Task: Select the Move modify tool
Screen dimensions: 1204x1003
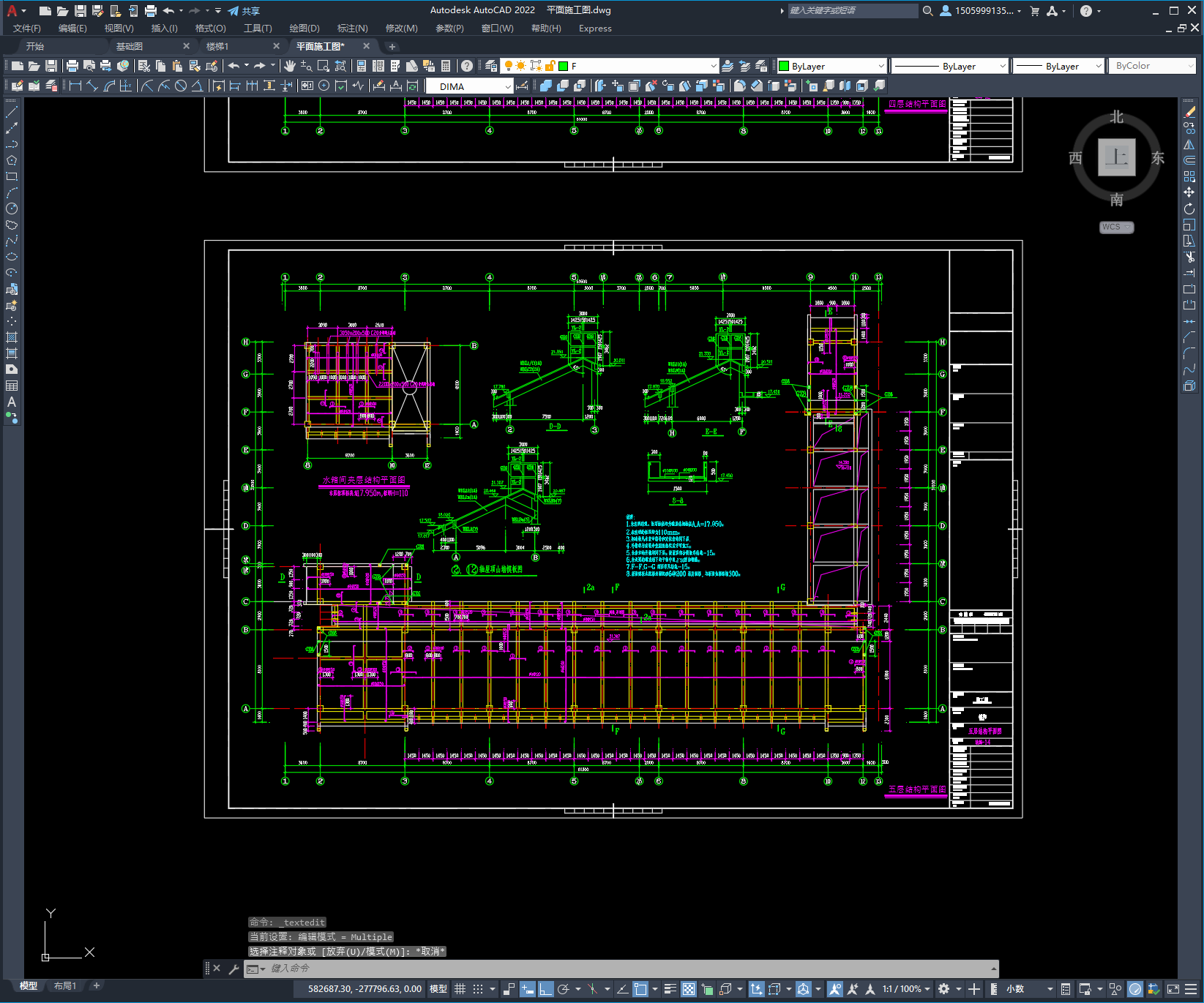Action: 1189,192
